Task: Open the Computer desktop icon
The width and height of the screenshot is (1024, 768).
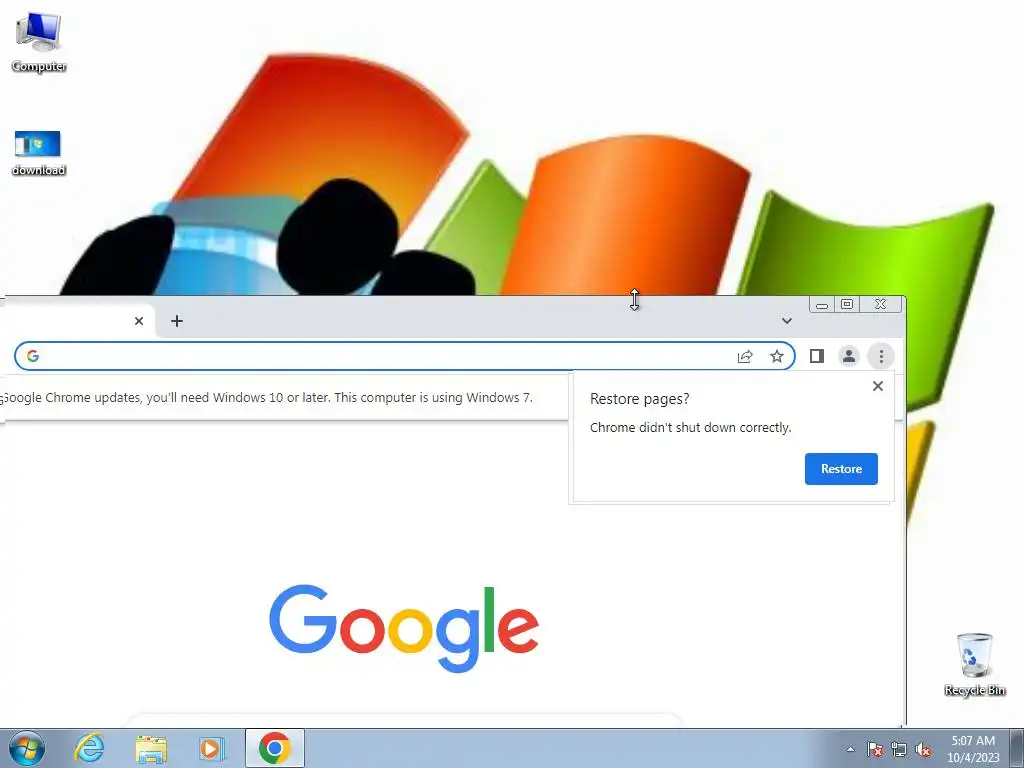Action: point(39,41)
